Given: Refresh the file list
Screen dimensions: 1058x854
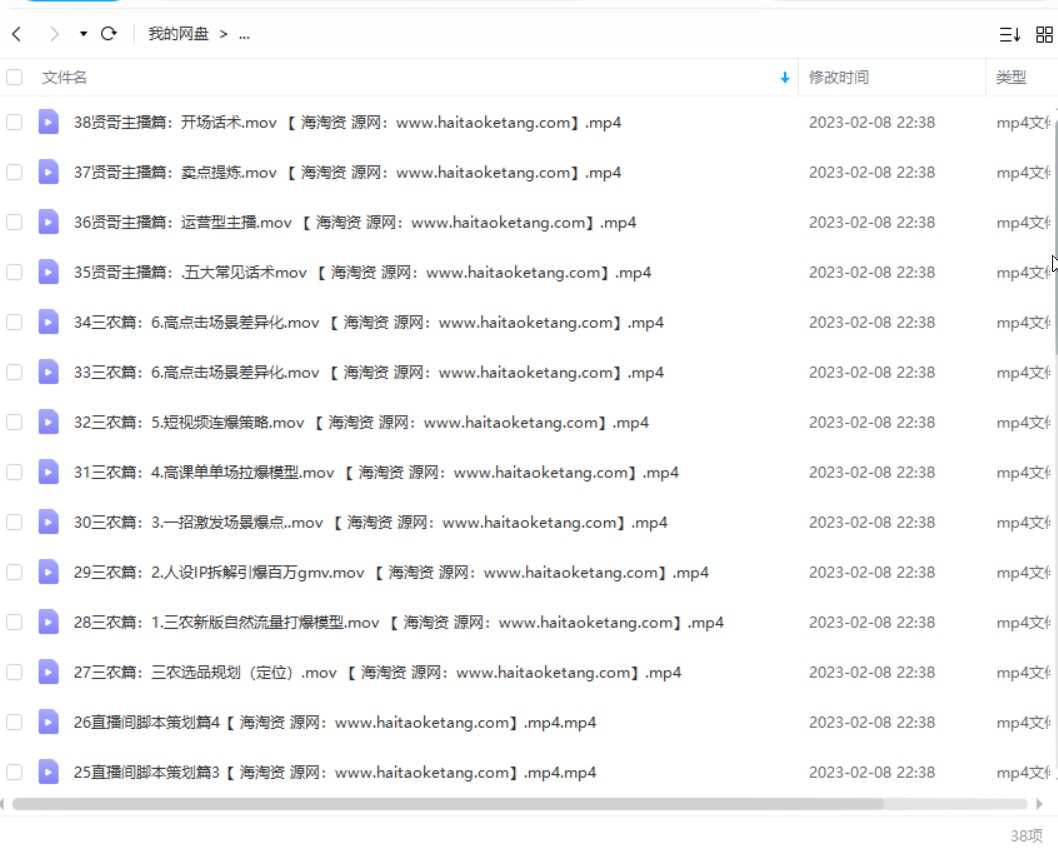Looking at the screenshot, I should pos(109,34).
